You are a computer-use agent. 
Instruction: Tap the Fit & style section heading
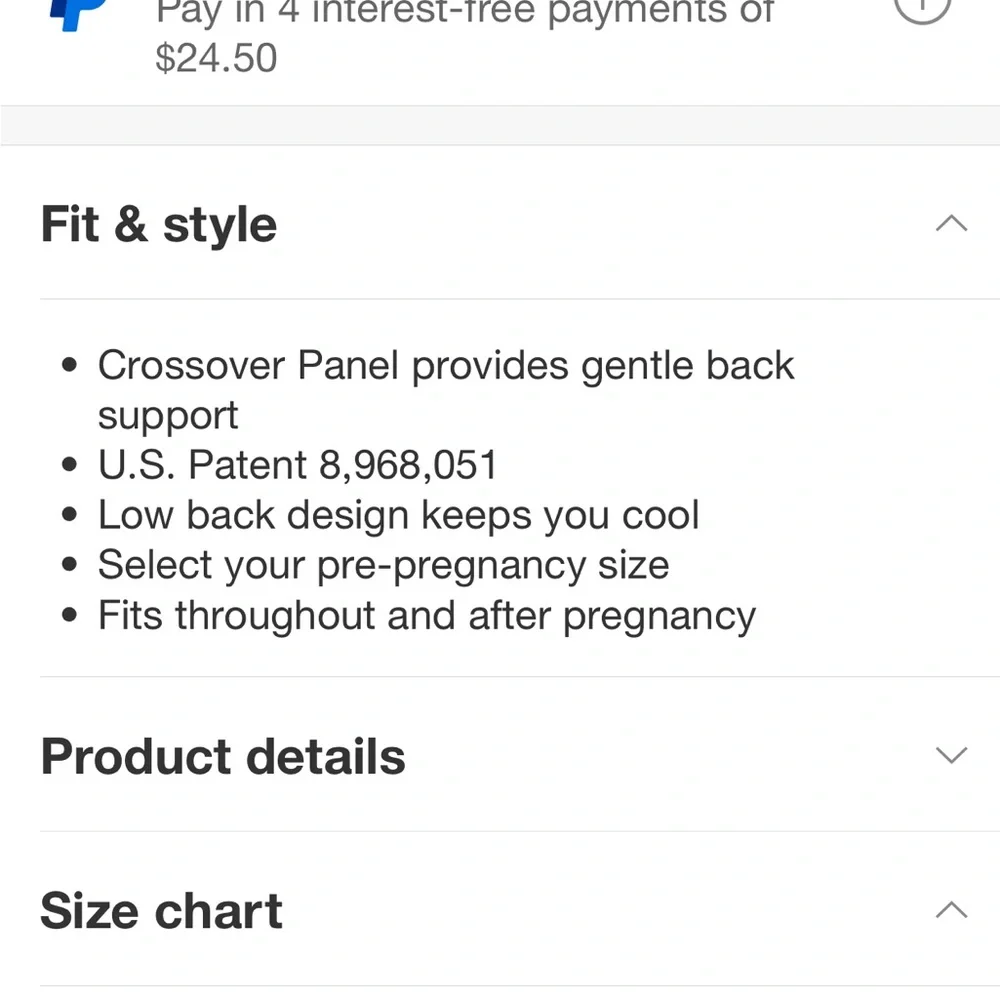159,224
